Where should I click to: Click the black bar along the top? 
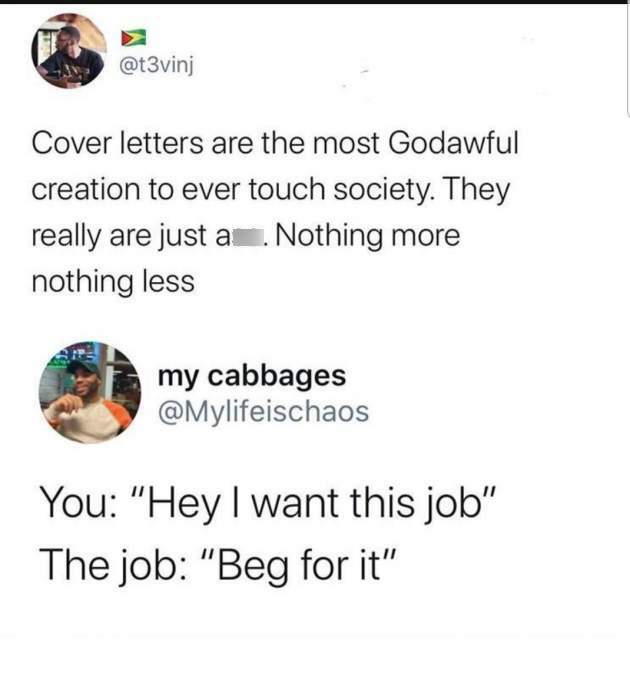pos(315,2)
